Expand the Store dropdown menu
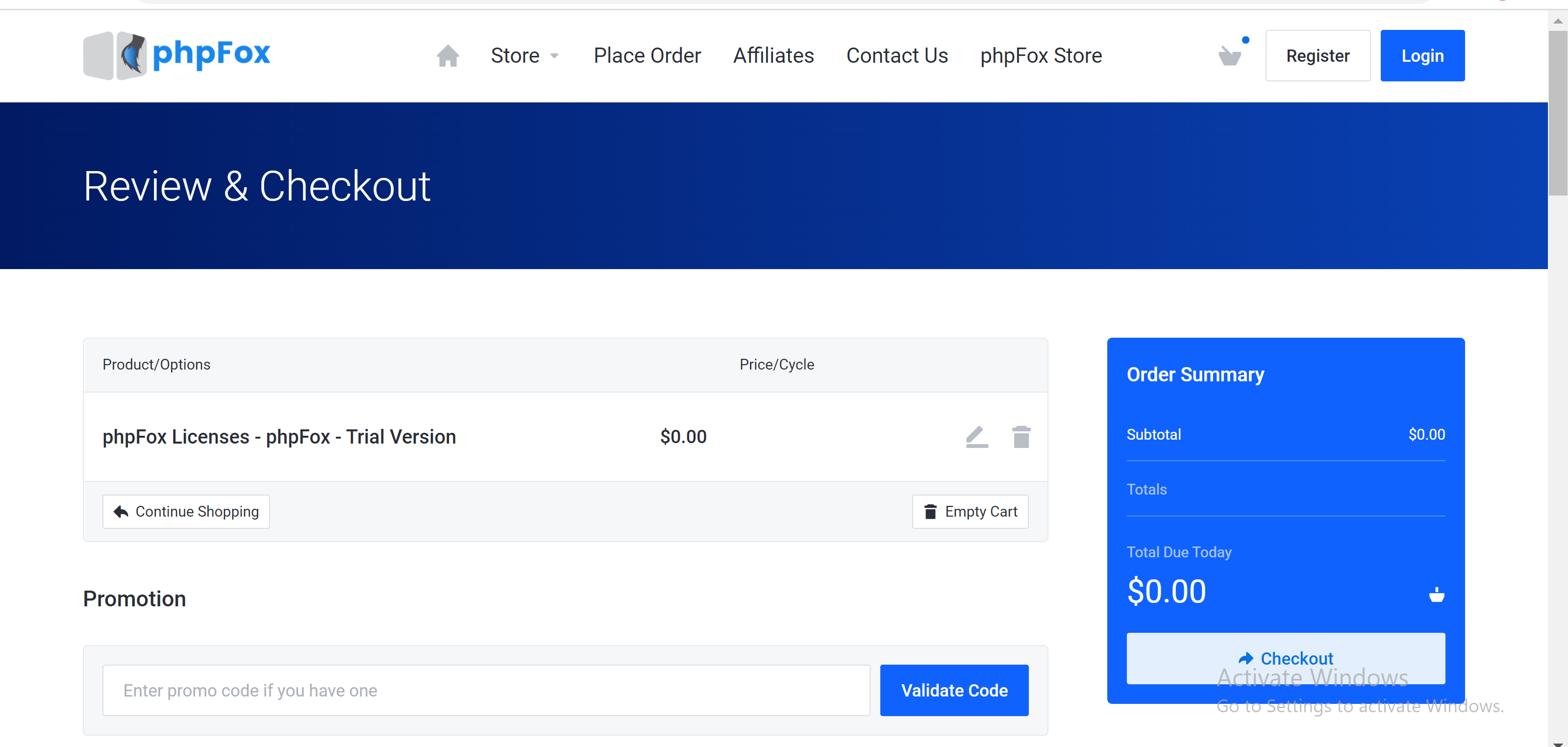The height and width of the screenshot is (747, 1568). click(524, 55)
